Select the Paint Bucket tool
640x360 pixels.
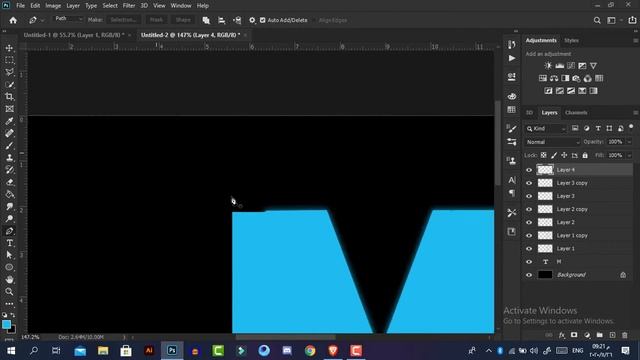(9, 194)
